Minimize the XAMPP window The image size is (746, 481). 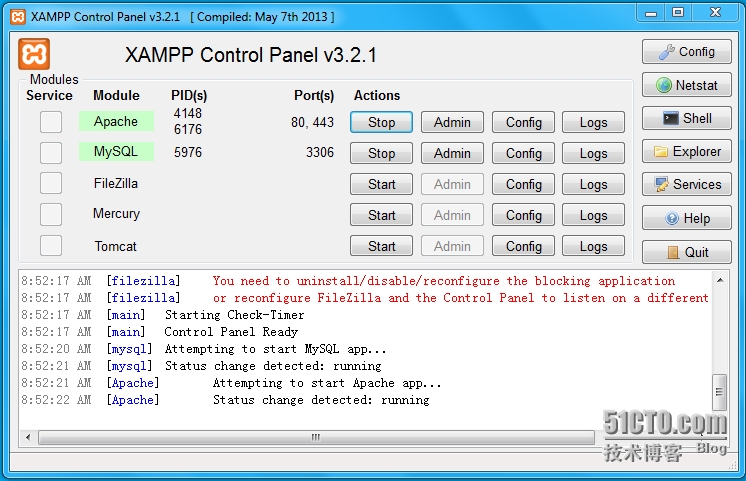point(651,13)
